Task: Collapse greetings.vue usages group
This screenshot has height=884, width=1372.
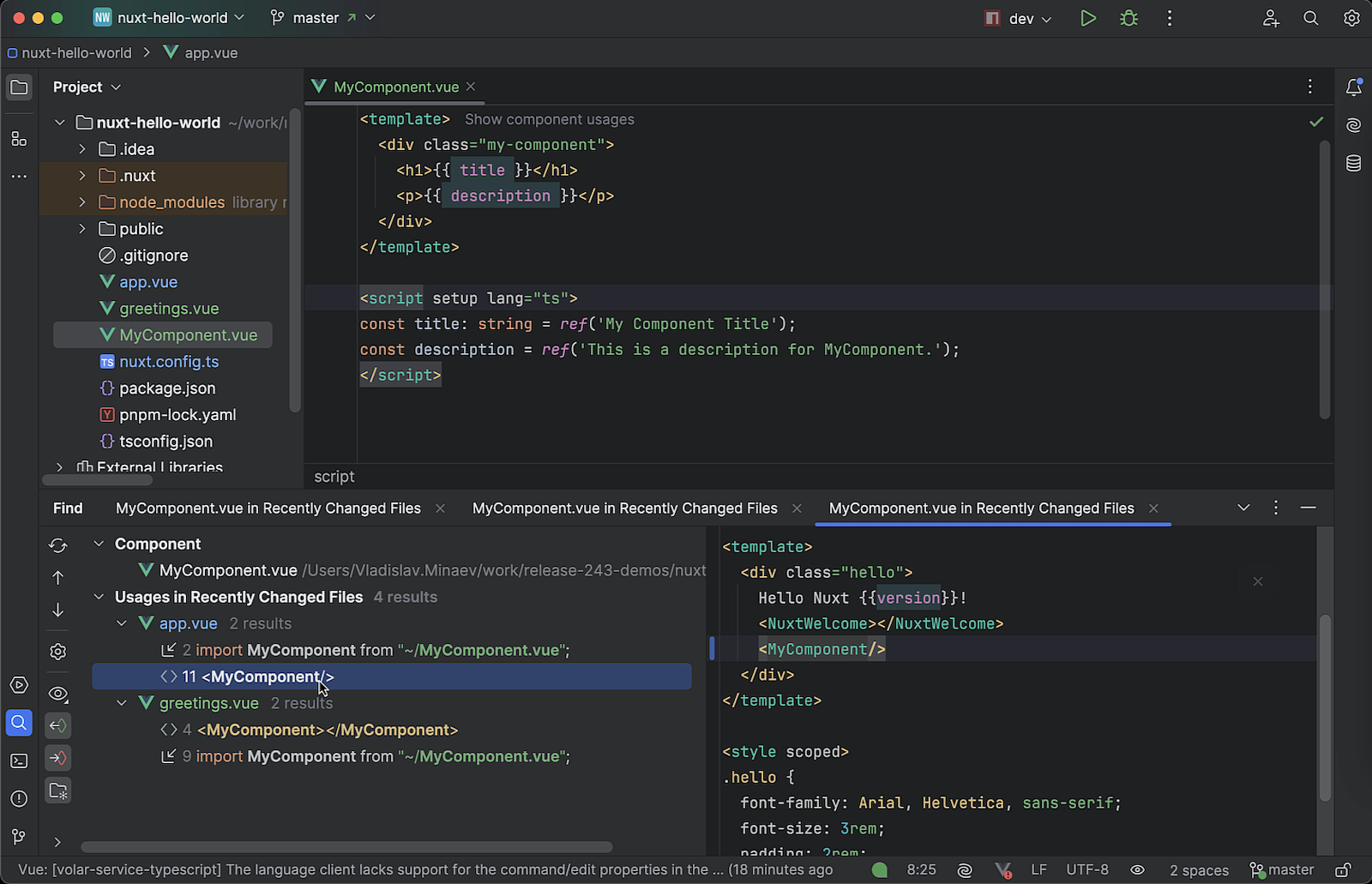Action: pyautogui.click(x=122, y=703)
